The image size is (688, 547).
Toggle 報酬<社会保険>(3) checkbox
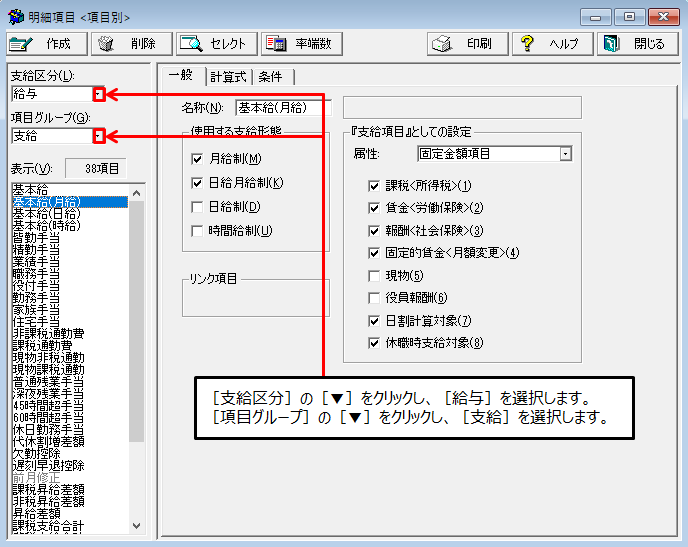click(374, 231)
